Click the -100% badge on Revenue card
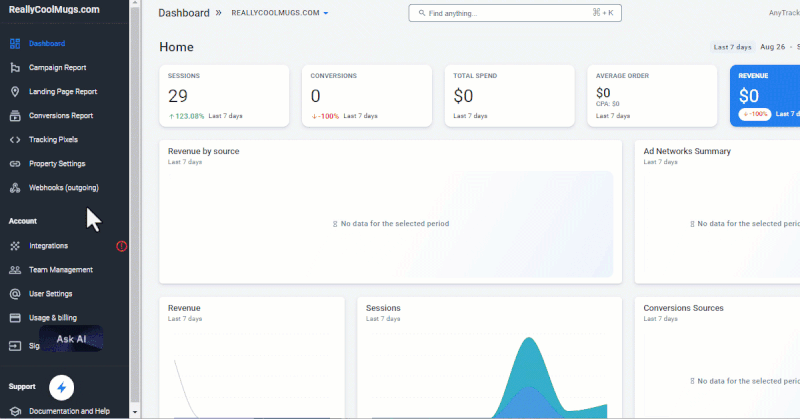 (x=755, y=114)
